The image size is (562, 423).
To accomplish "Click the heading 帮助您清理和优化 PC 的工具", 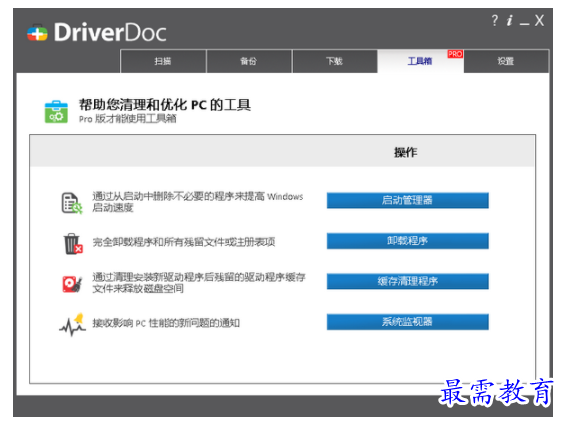I will [165, 105].
